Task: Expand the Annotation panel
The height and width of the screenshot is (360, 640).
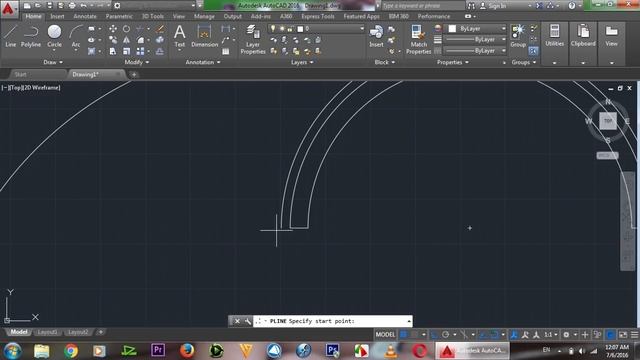Action: pos(203,62)
